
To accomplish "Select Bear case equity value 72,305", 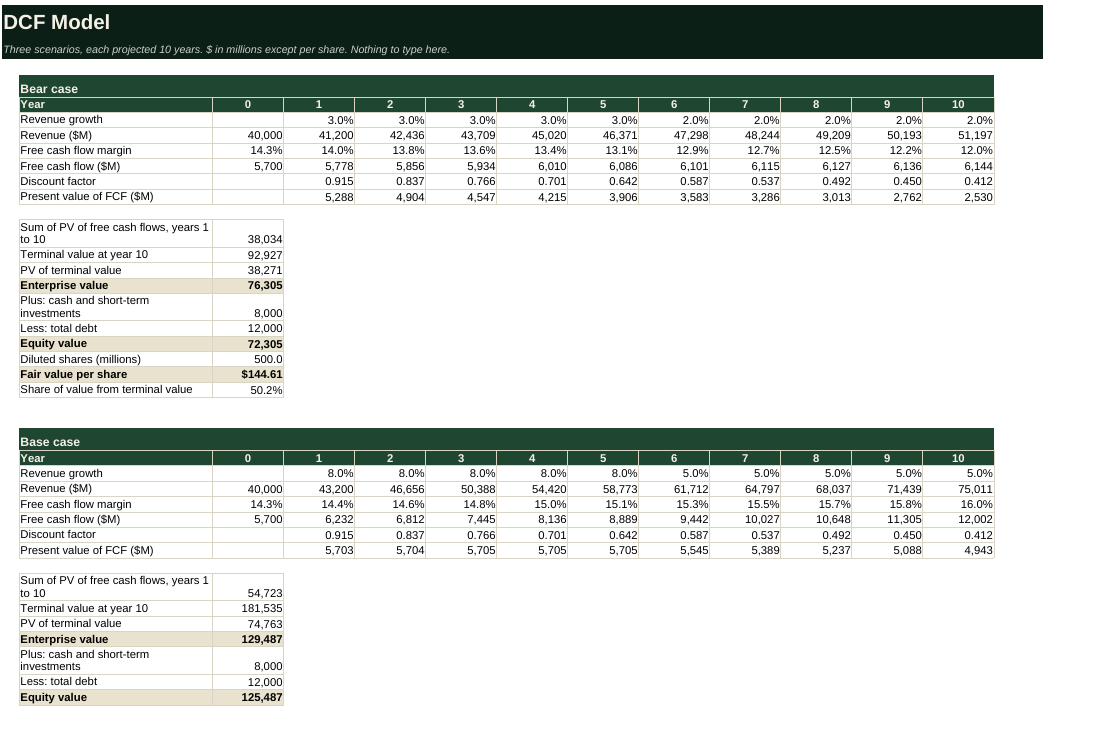I will coord(248,344).
